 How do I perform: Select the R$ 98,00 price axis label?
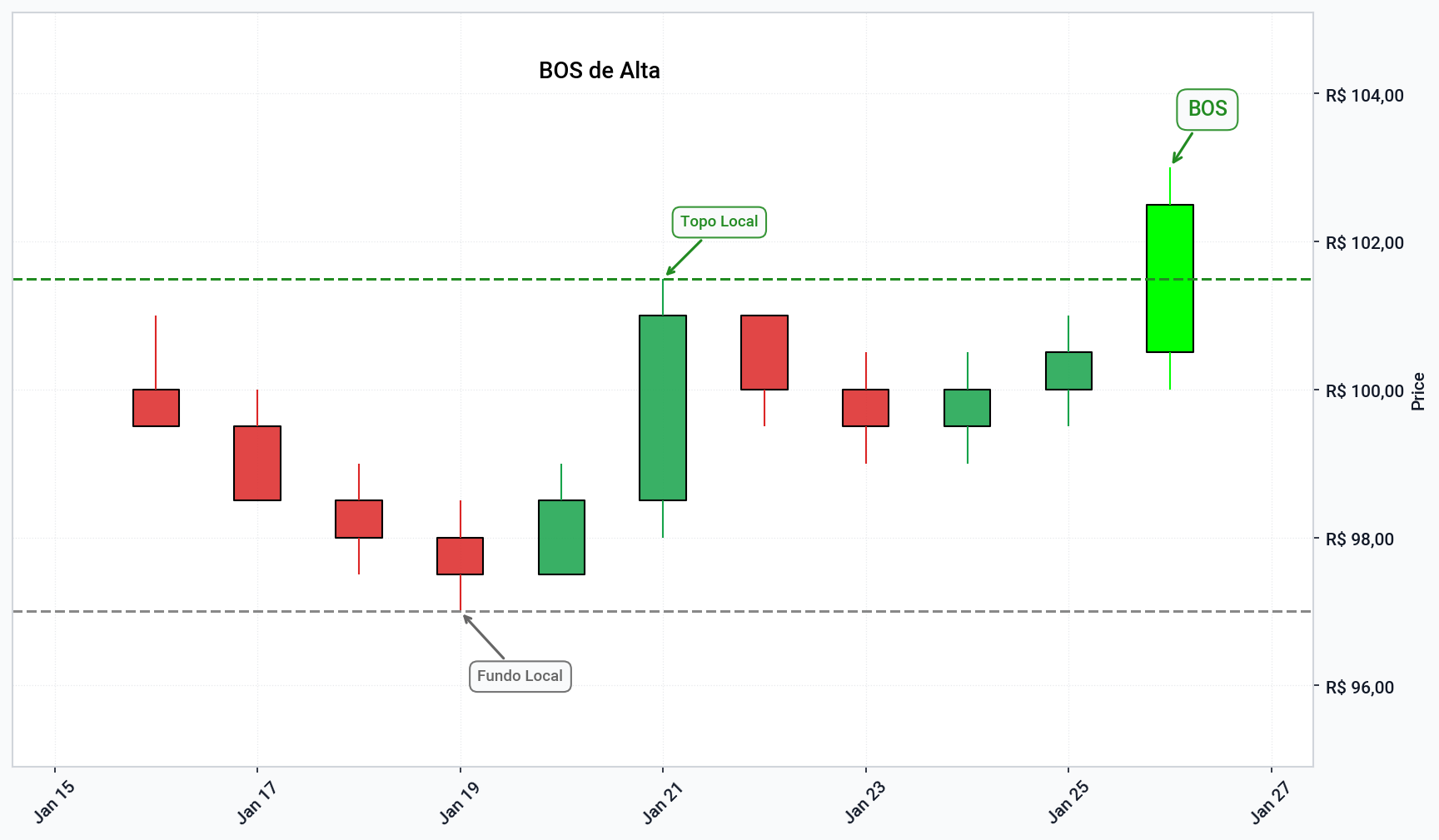tap(1359, 539)
